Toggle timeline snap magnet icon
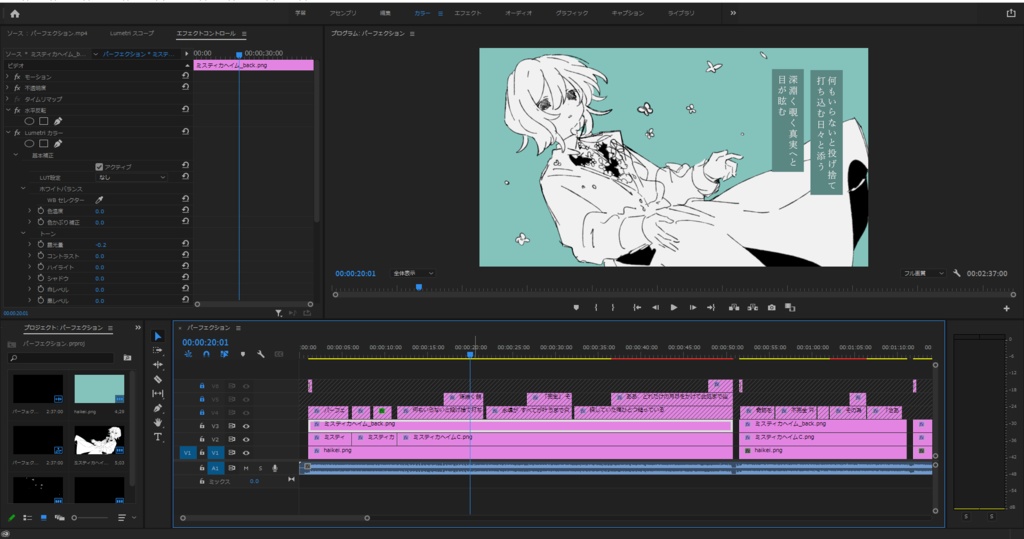 [x=206, y=354]
